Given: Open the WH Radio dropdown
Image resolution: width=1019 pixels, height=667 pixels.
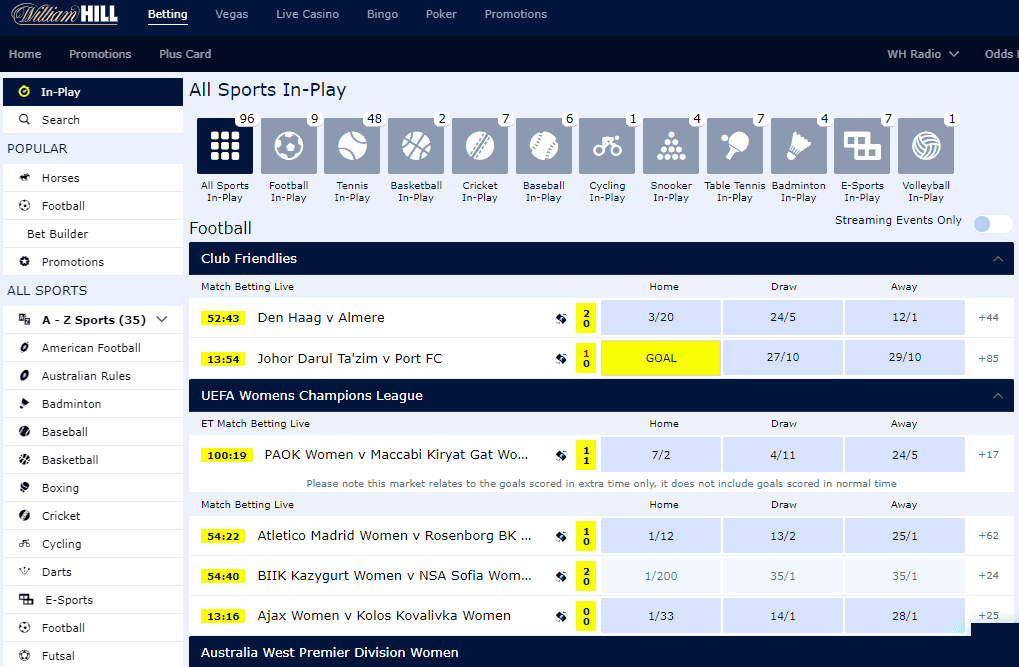Looking at the screenshot, I should pos(921,54).
